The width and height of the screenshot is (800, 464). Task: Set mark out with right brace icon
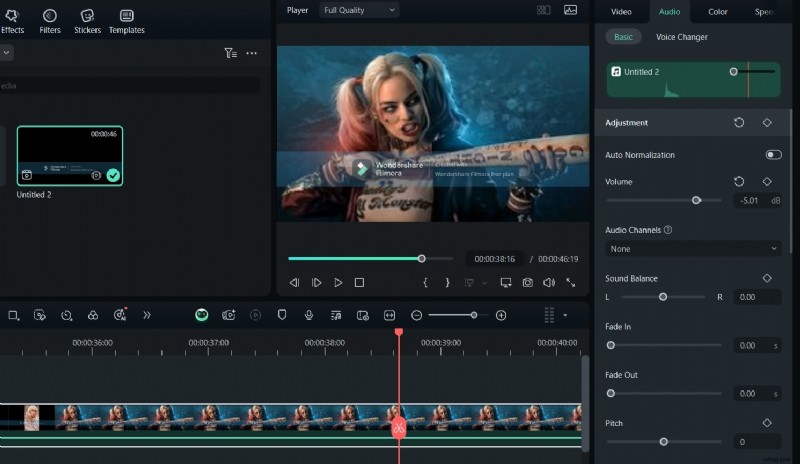click(447, 282)
